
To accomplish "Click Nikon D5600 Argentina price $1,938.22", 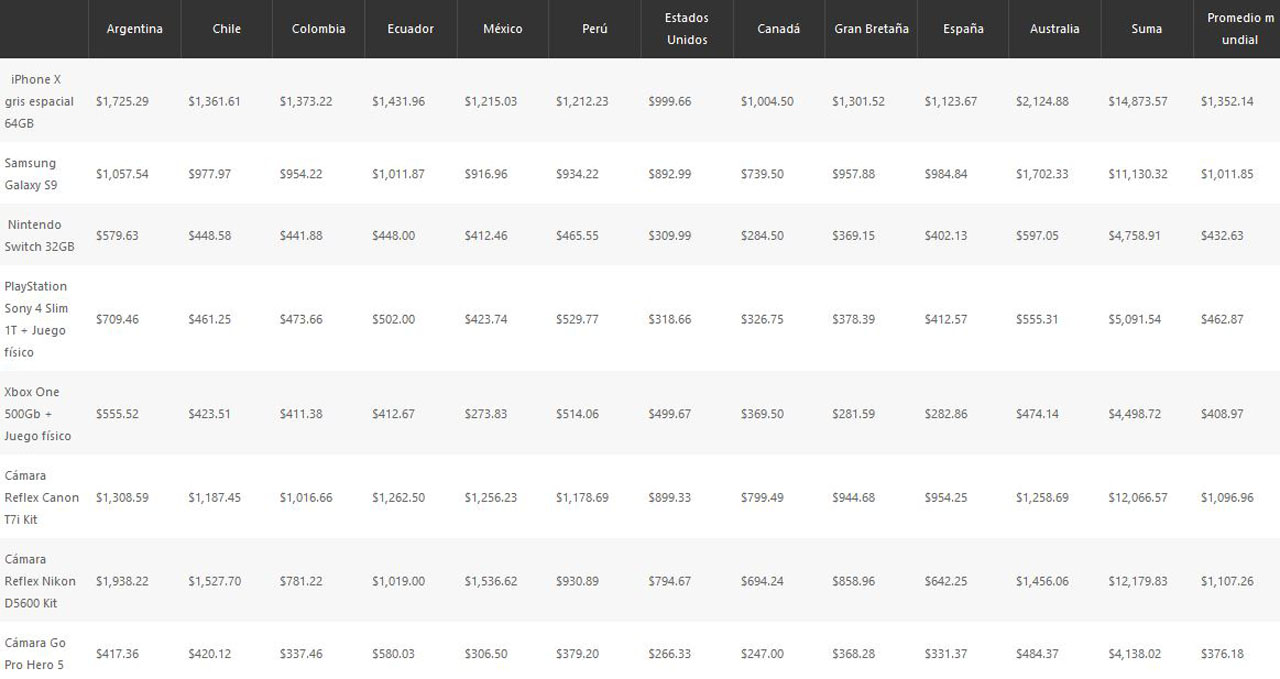I will pyautogui.click(x=122, y=582).
